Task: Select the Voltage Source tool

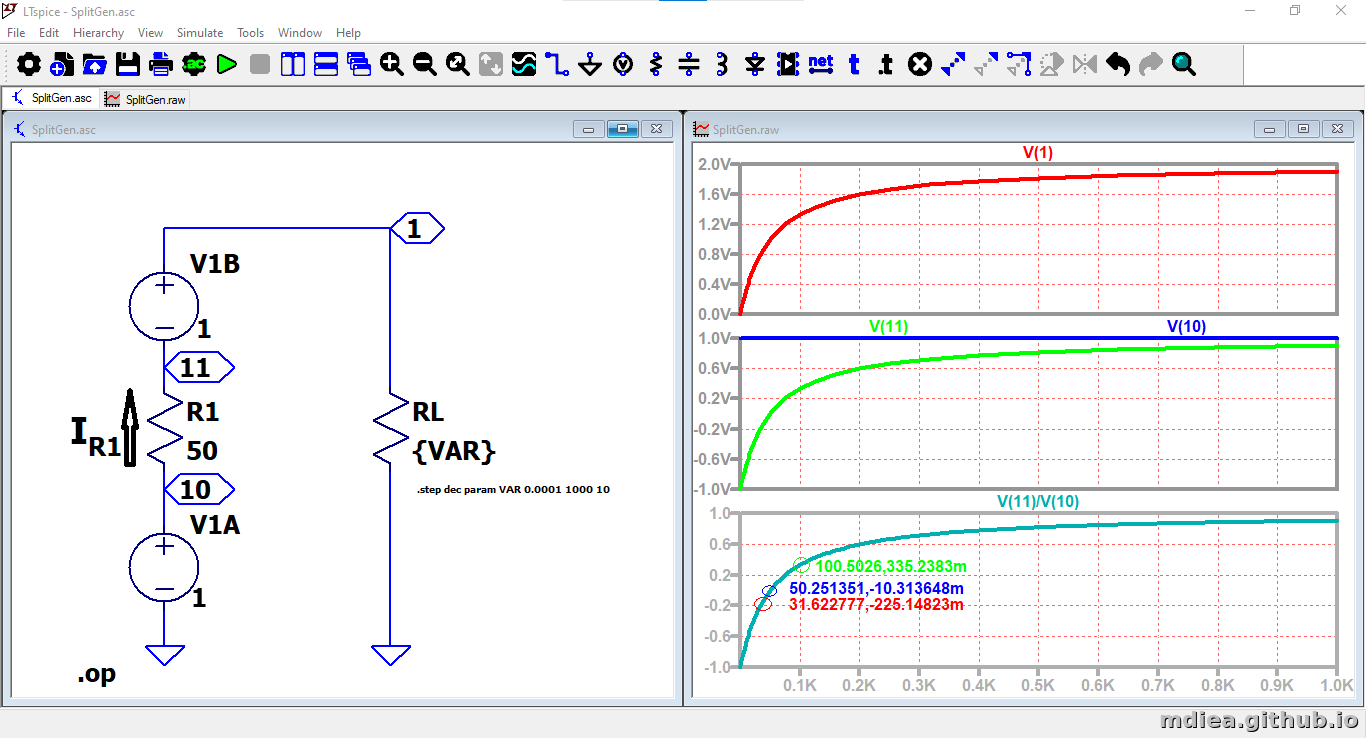Action: [x=623, y=65]
